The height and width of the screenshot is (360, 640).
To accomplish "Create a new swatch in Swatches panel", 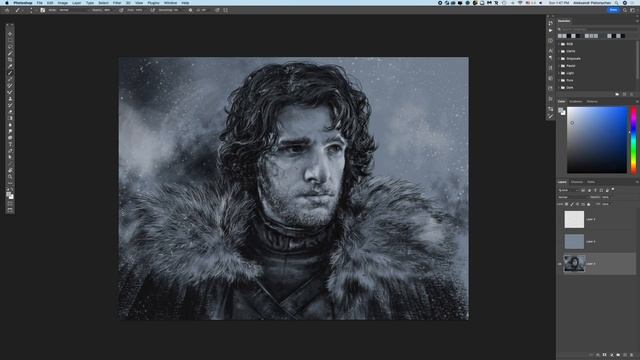I will [x=624, y=94].
